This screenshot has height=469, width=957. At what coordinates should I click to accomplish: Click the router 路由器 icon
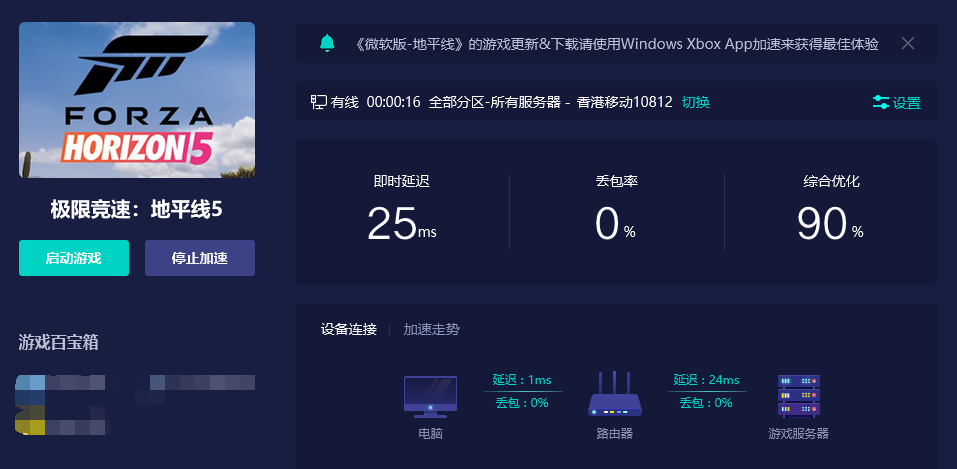click(615, 394)
